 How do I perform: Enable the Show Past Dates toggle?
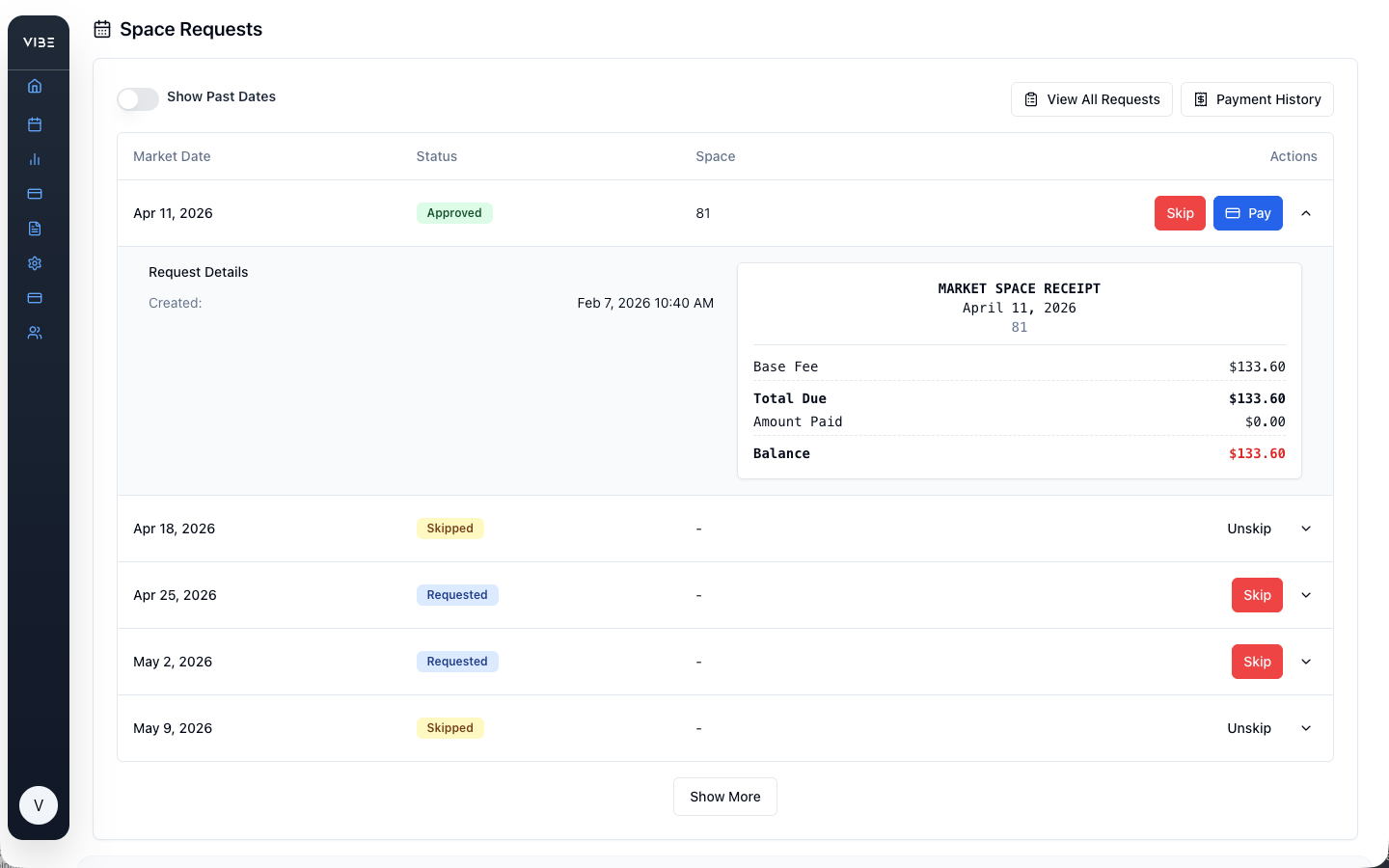click(137, 99)
